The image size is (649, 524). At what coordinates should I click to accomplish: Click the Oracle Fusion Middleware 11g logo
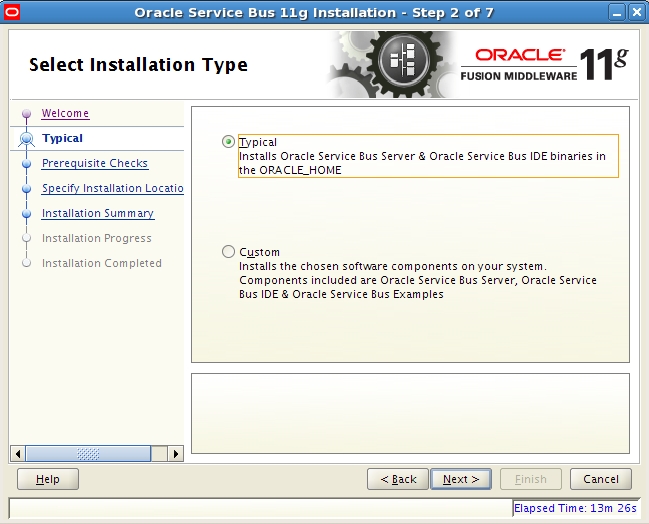[544, 65]
